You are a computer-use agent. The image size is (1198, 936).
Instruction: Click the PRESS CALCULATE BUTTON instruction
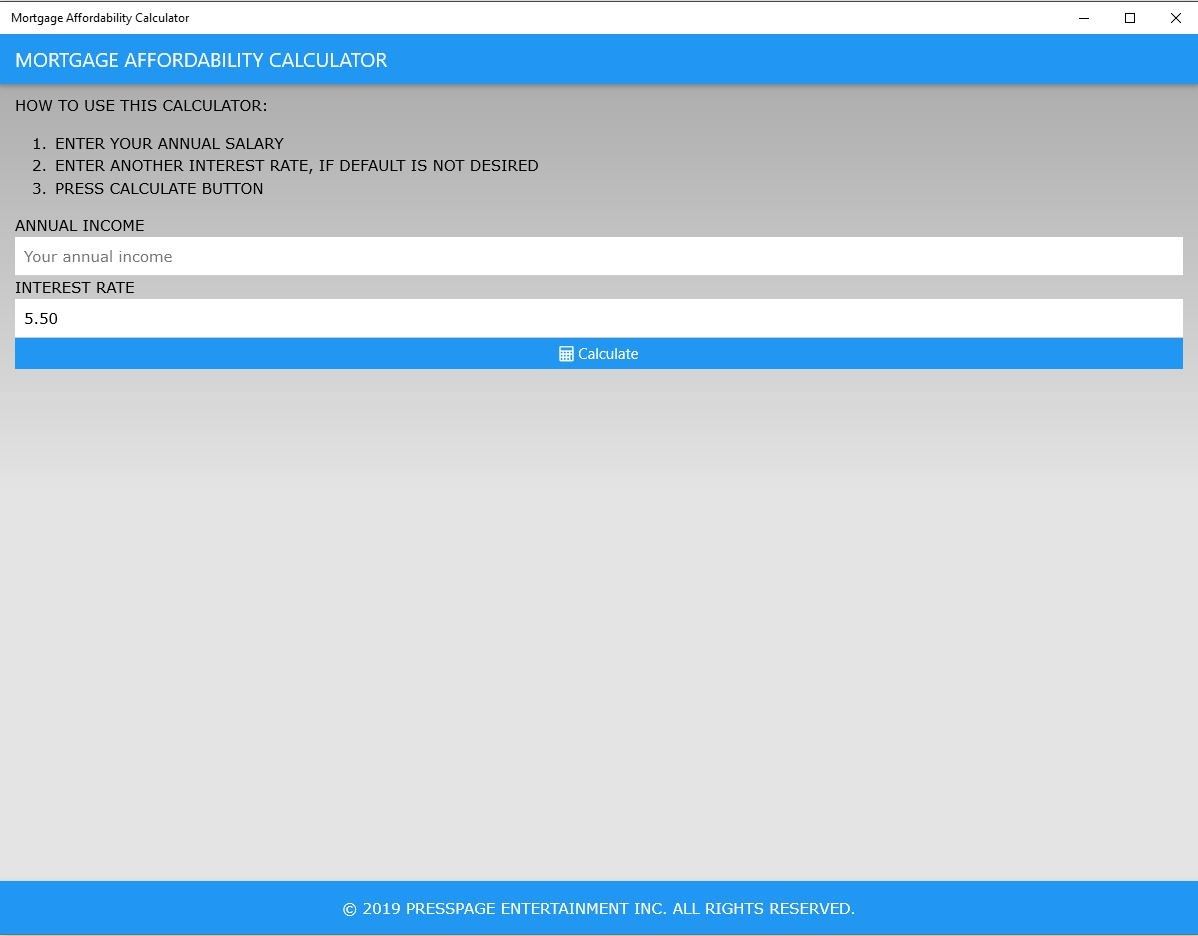pyautogui.click(x=159, y=189)
